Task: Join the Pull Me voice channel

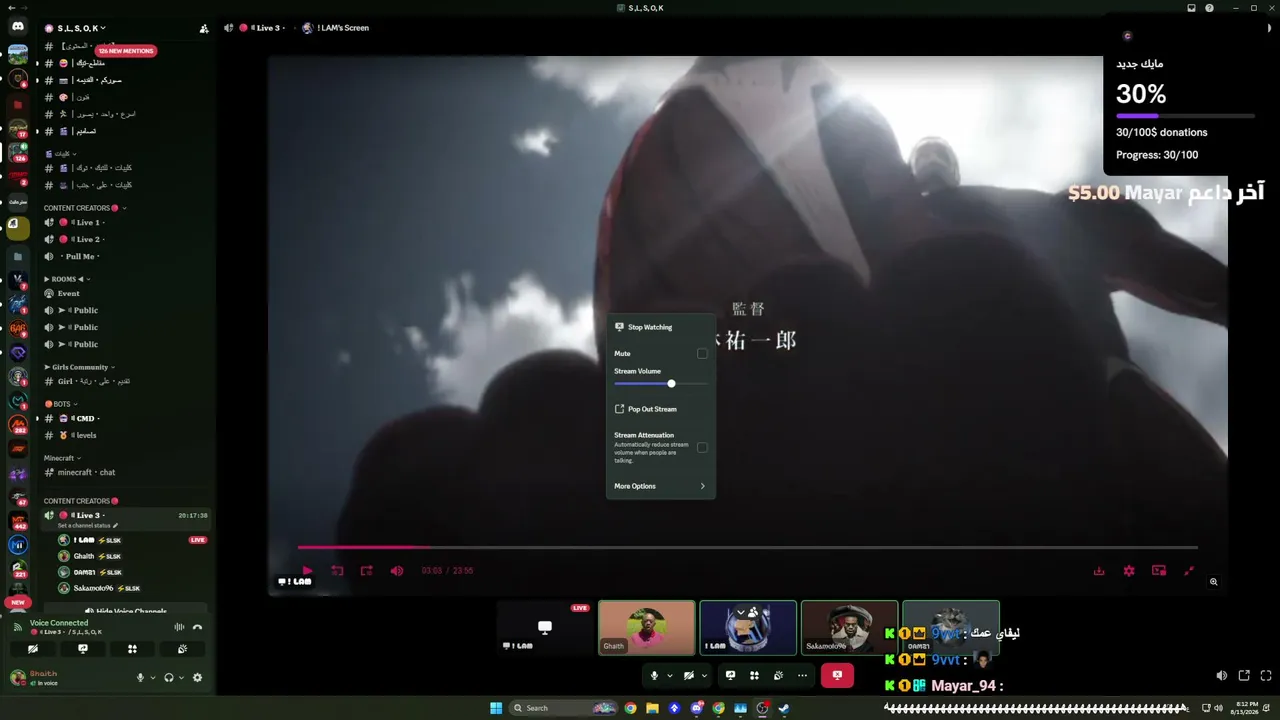Action: 124,256
